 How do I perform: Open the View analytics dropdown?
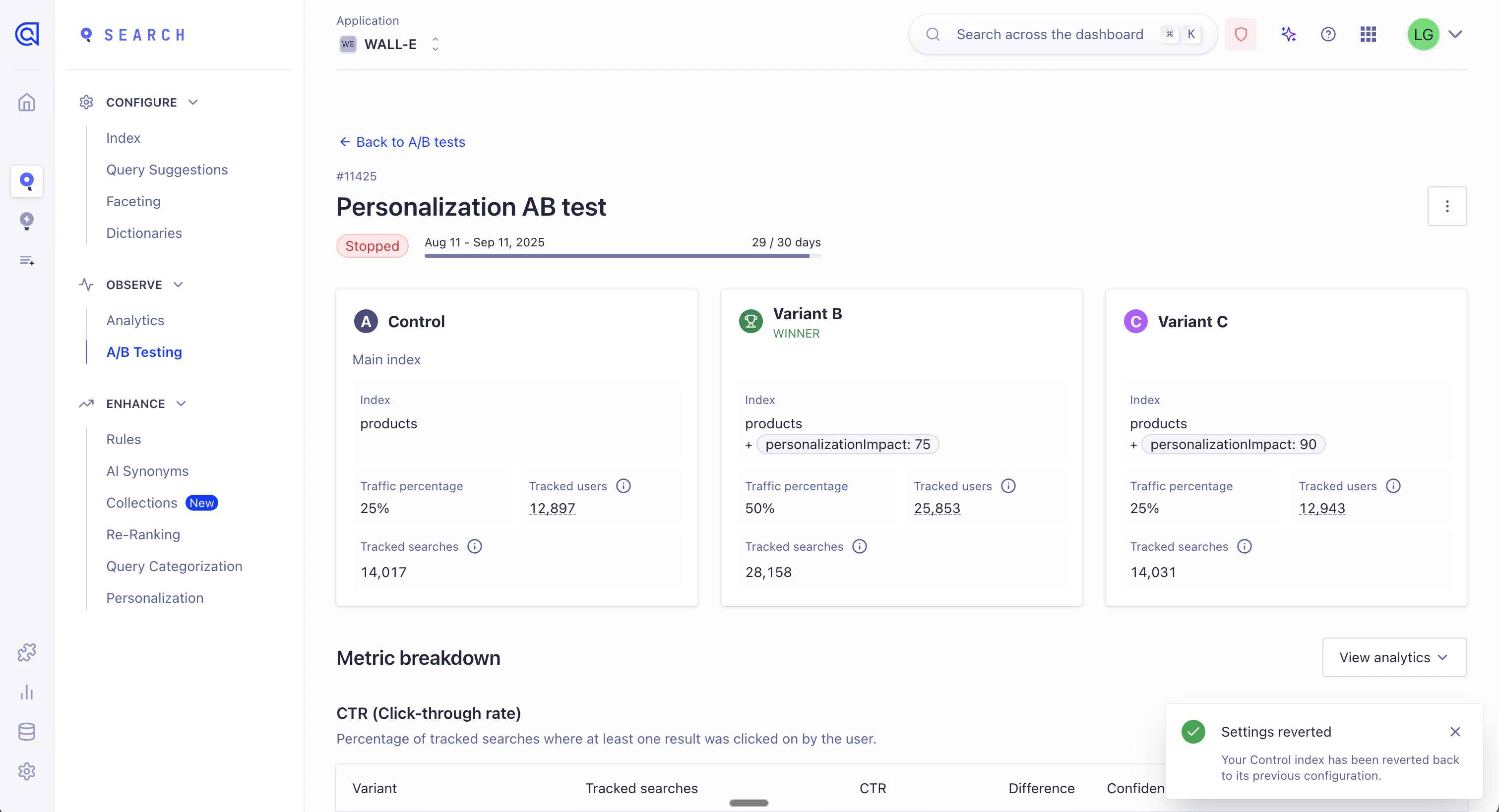click(1394, 657)
